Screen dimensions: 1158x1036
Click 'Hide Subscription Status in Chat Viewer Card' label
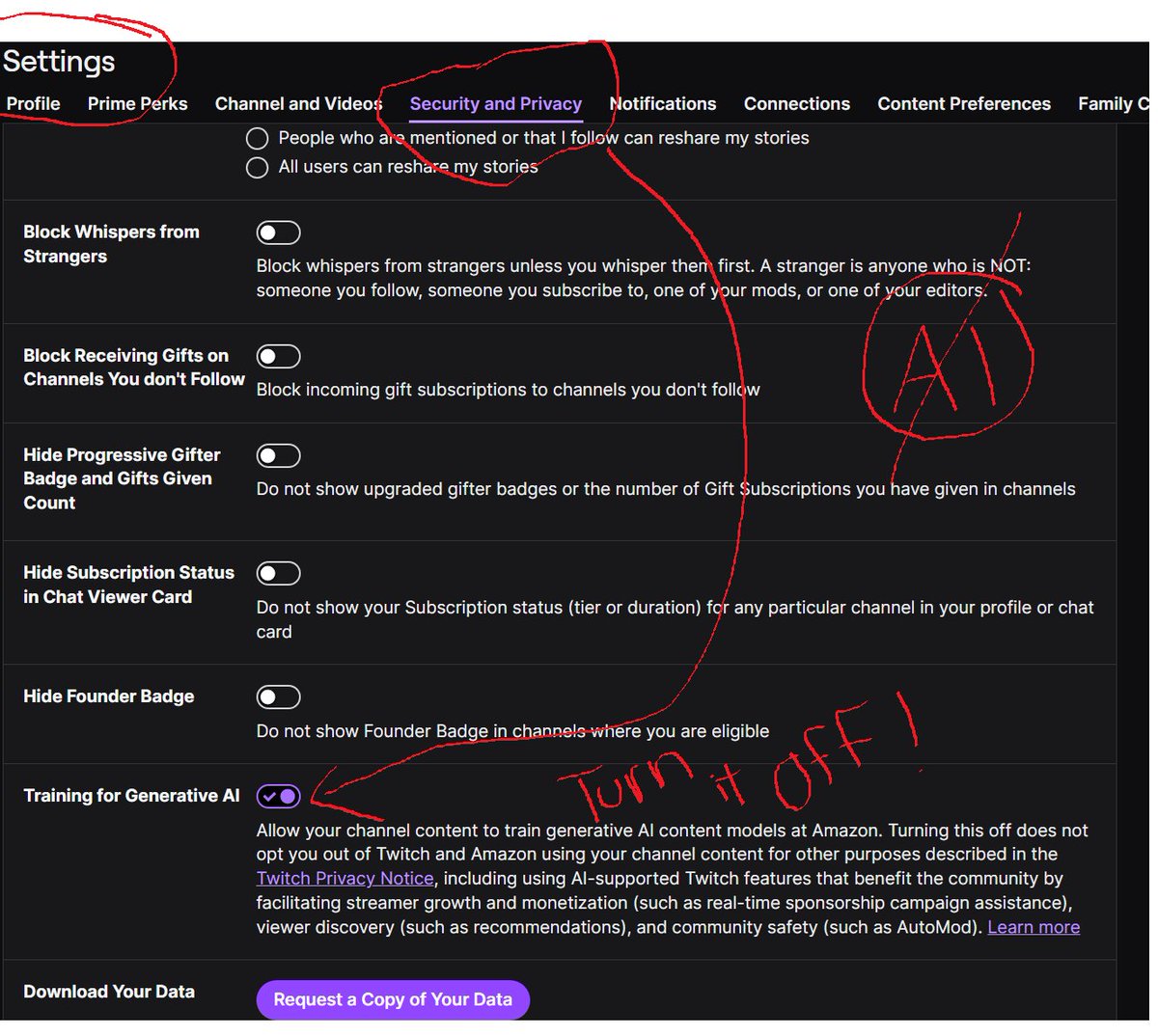128,585
